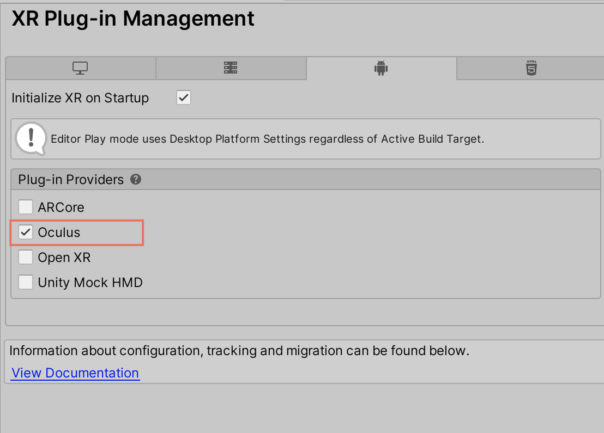Tick the Unity Mock HMD checkbox
This screenshot has height=433, width=604.
click(26, 282)
